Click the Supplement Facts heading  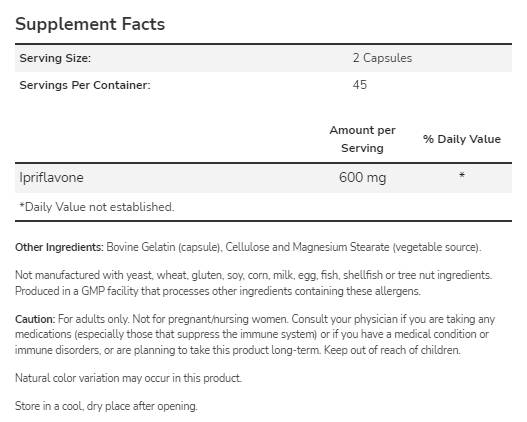click(90, 24)
